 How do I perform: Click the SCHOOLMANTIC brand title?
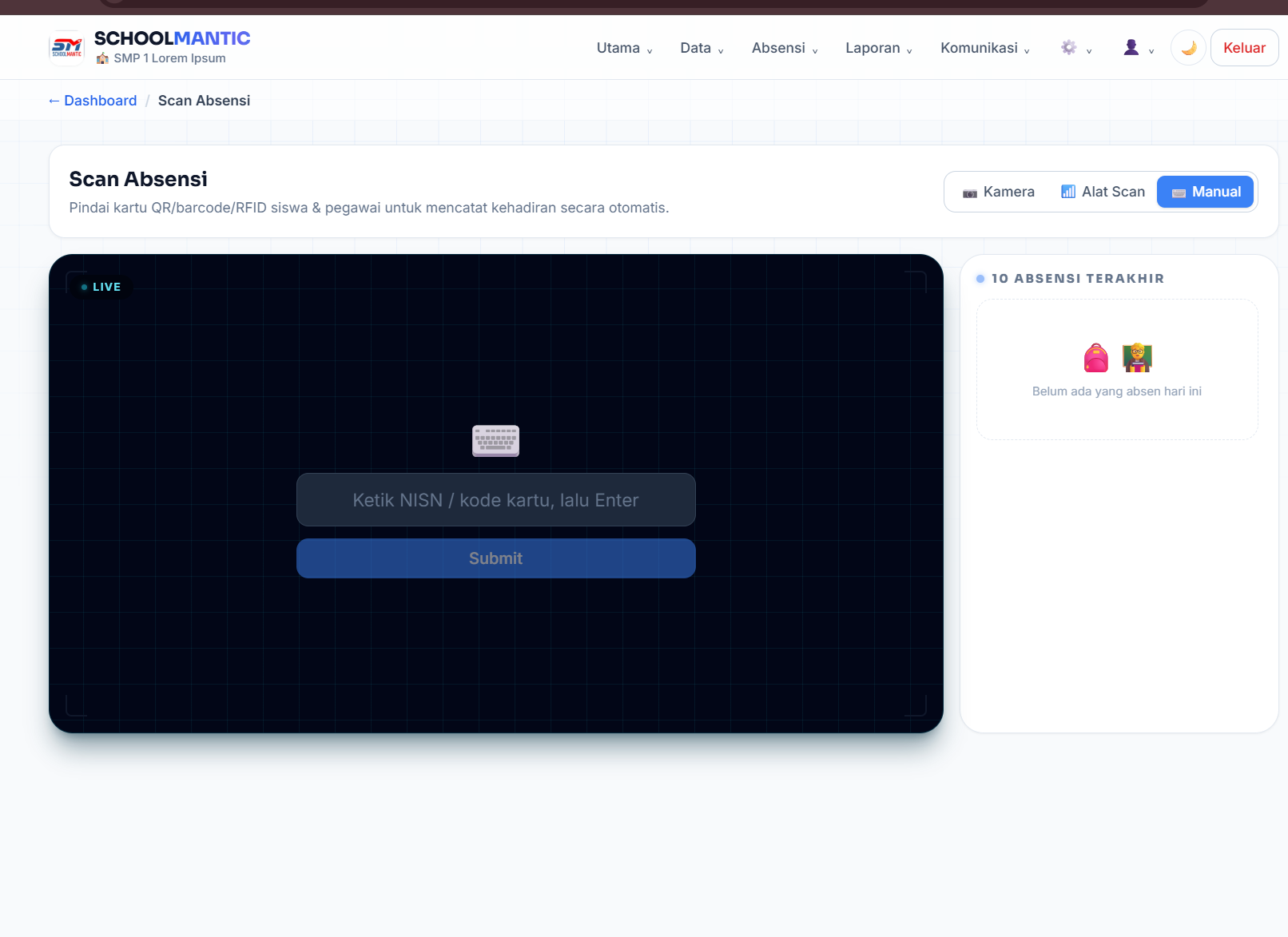(x=173, y=38)
